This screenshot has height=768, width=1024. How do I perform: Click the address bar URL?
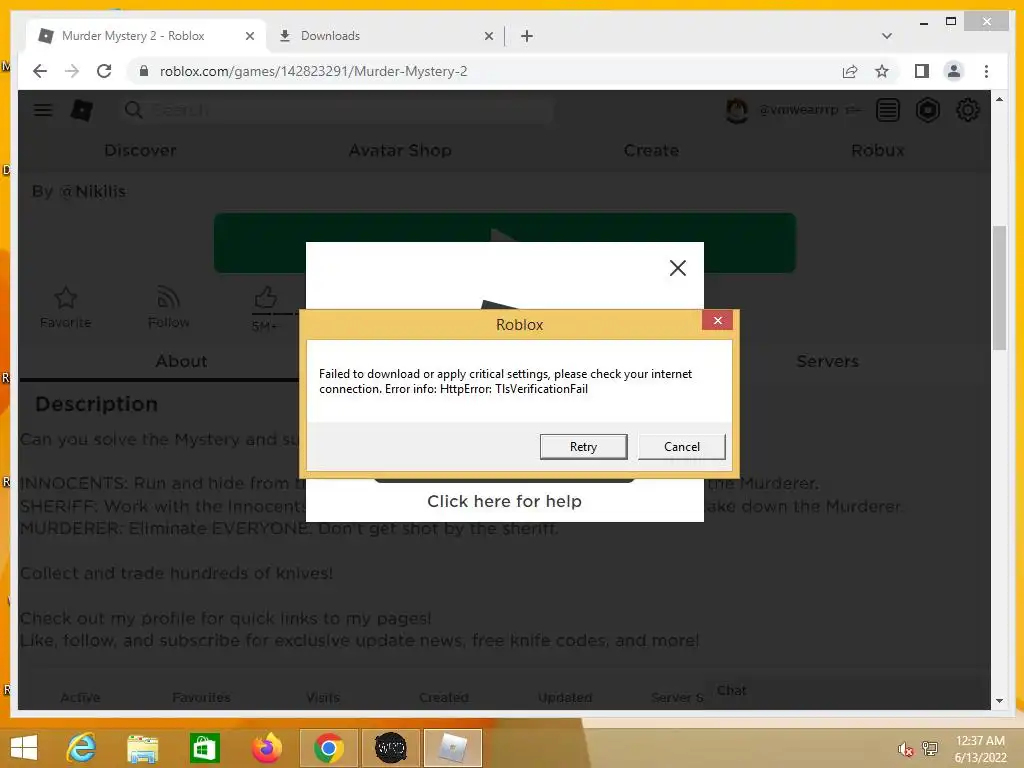313,71
